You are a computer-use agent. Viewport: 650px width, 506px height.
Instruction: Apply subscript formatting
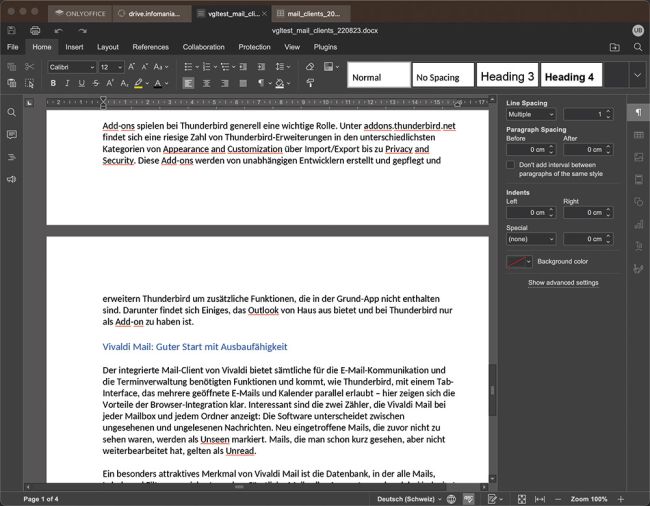(x=124, y=83)
